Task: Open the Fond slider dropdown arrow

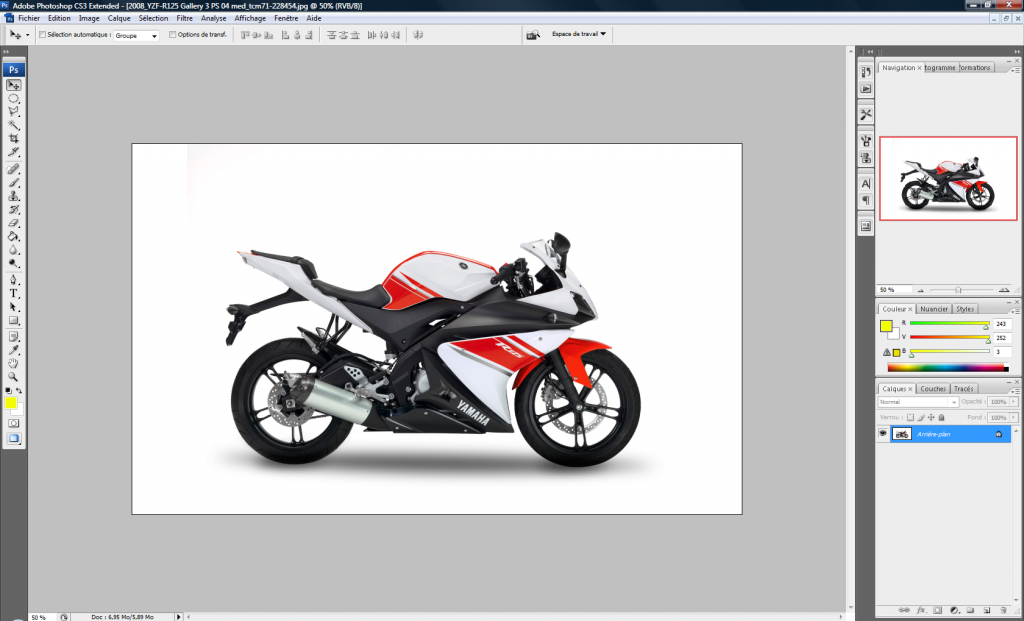Action: pos(1014,417)
